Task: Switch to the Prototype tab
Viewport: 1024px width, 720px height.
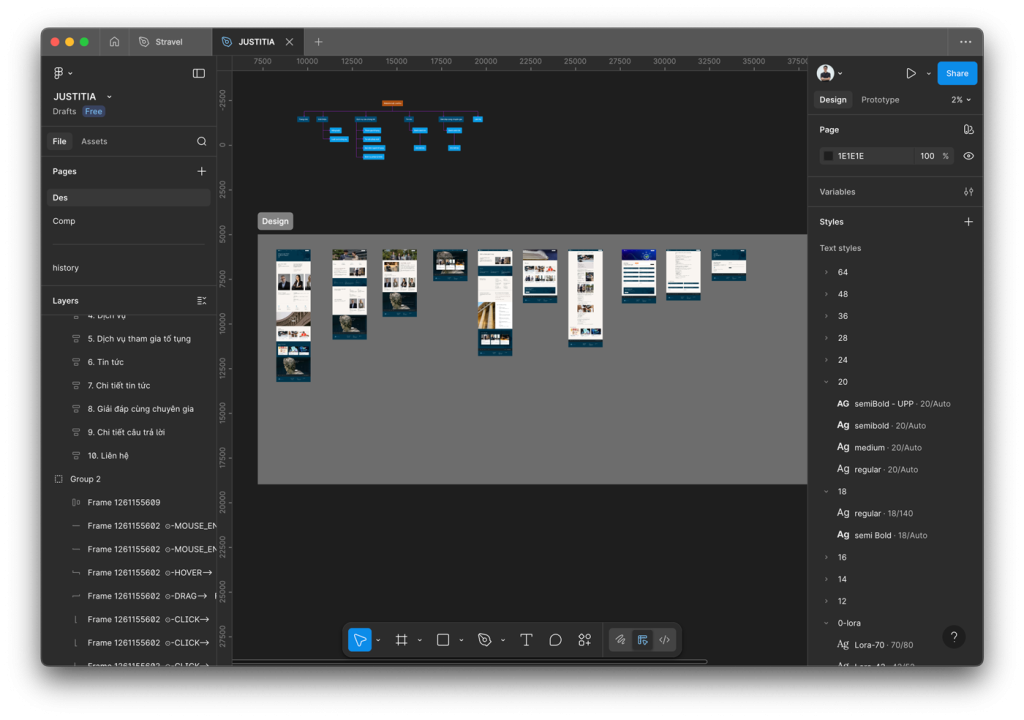Action: (880, 100)
